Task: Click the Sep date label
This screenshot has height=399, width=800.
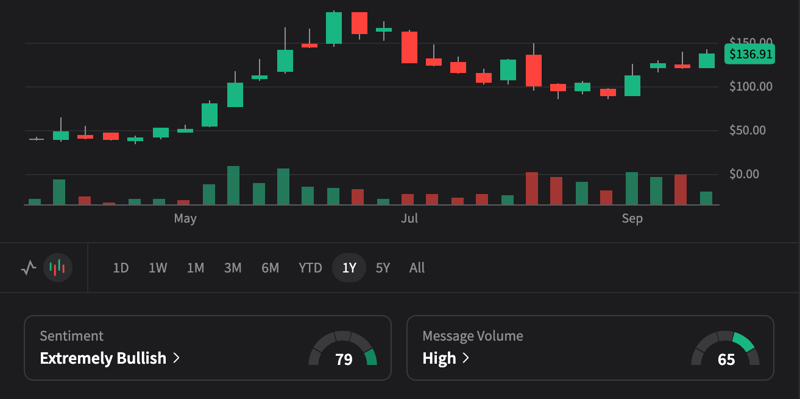Action: click(x=632, y=219)
